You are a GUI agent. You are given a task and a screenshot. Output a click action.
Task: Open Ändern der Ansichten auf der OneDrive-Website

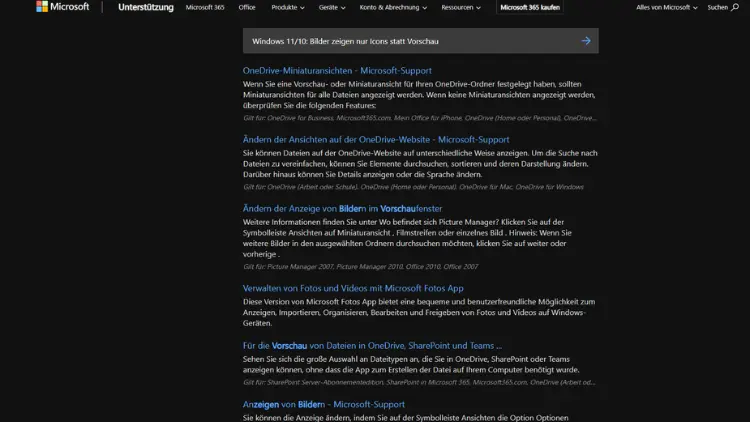click(376, 139)
